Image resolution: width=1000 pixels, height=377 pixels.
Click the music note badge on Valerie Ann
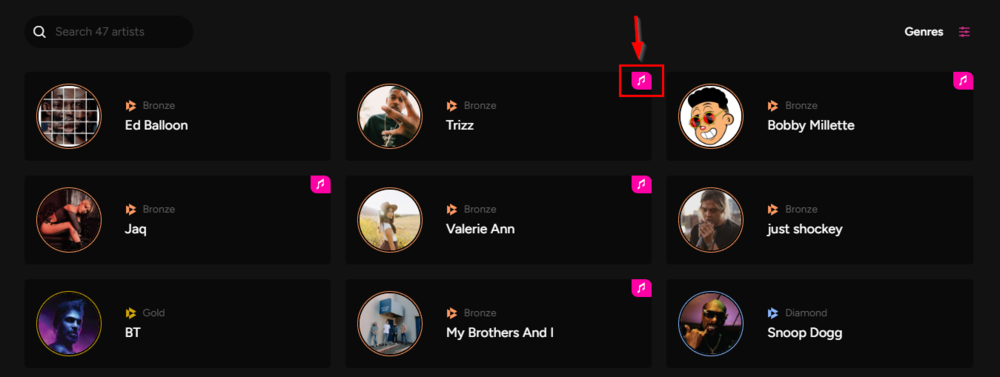[642, 184]
